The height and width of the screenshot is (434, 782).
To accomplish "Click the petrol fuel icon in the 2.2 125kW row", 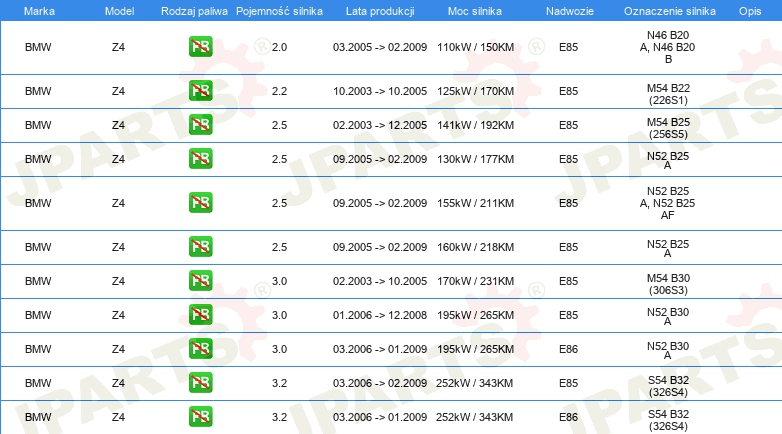I will point(201,91).
